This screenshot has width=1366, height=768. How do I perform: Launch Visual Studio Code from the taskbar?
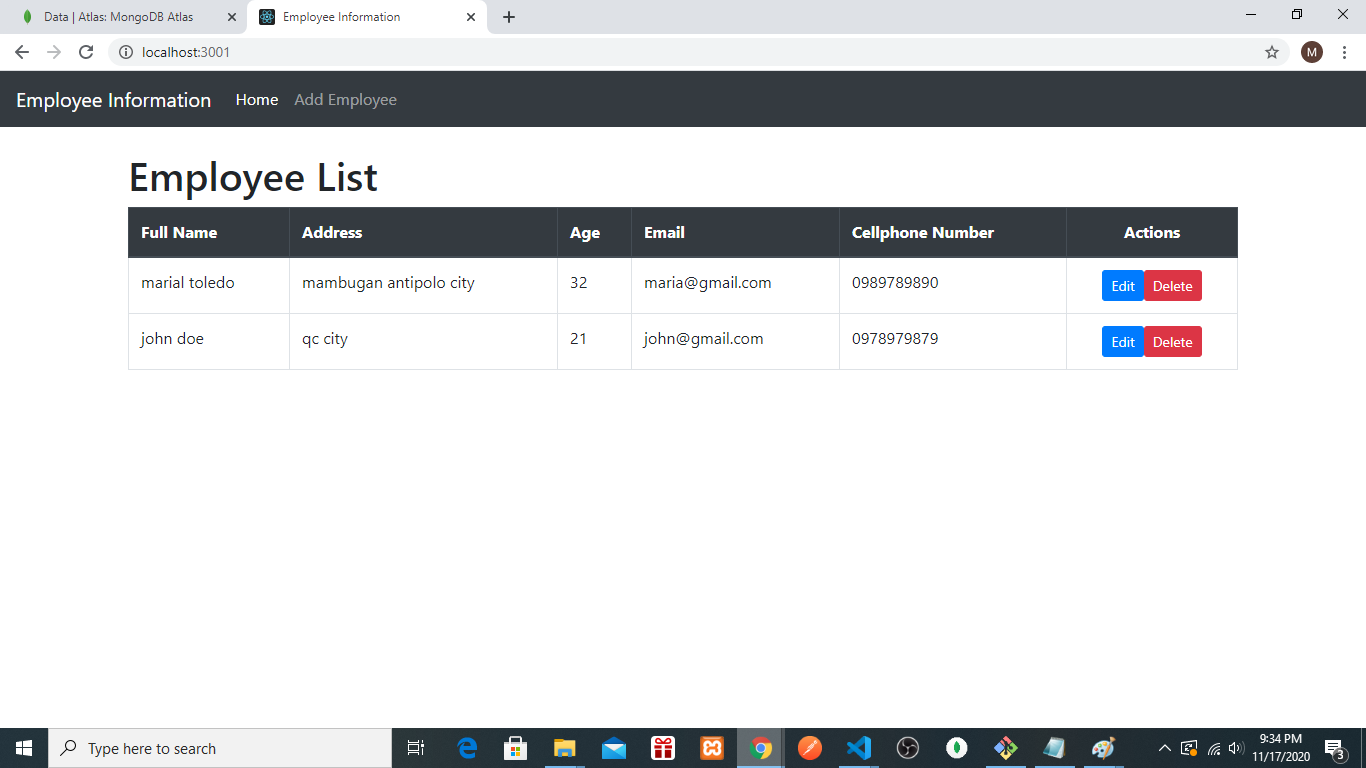tap(858, 747)
